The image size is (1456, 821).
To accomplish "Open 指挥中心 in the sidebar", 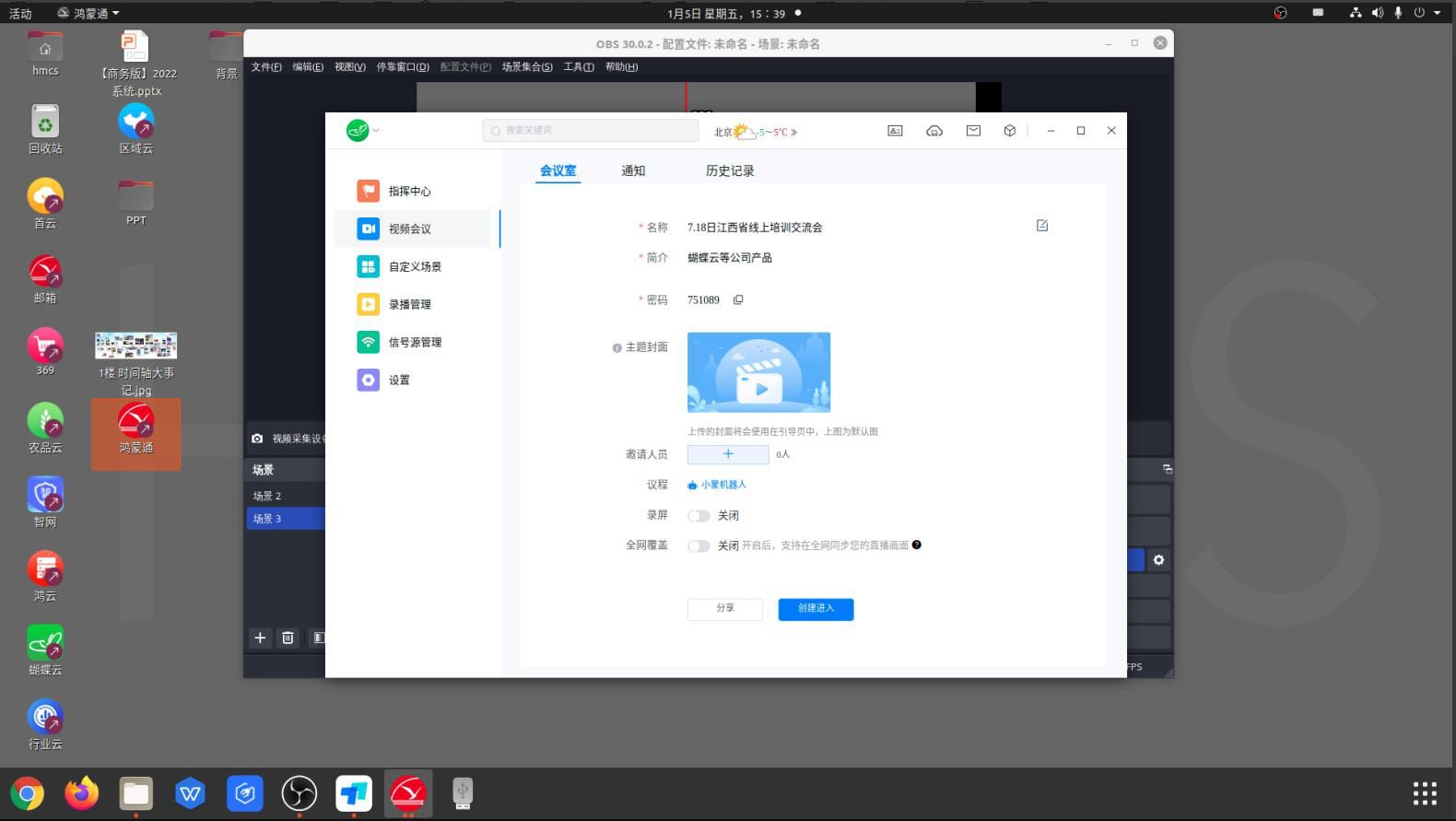I will pyautogui.click(x=409, y=191).
